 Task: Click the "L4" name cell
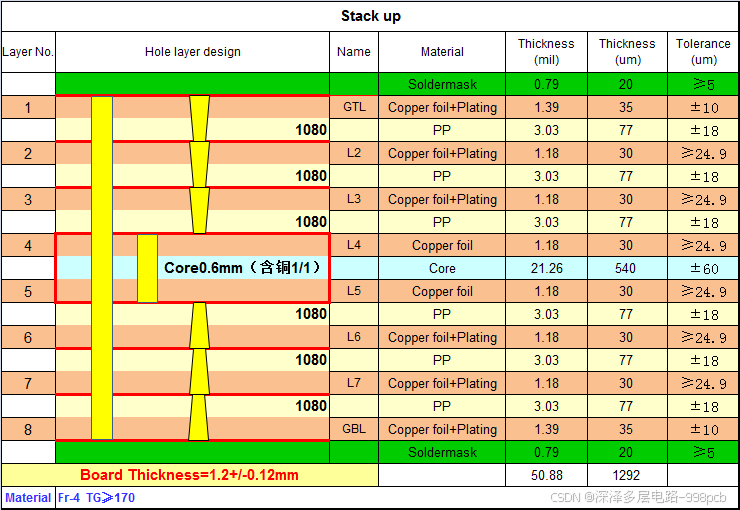pos(353,245)
